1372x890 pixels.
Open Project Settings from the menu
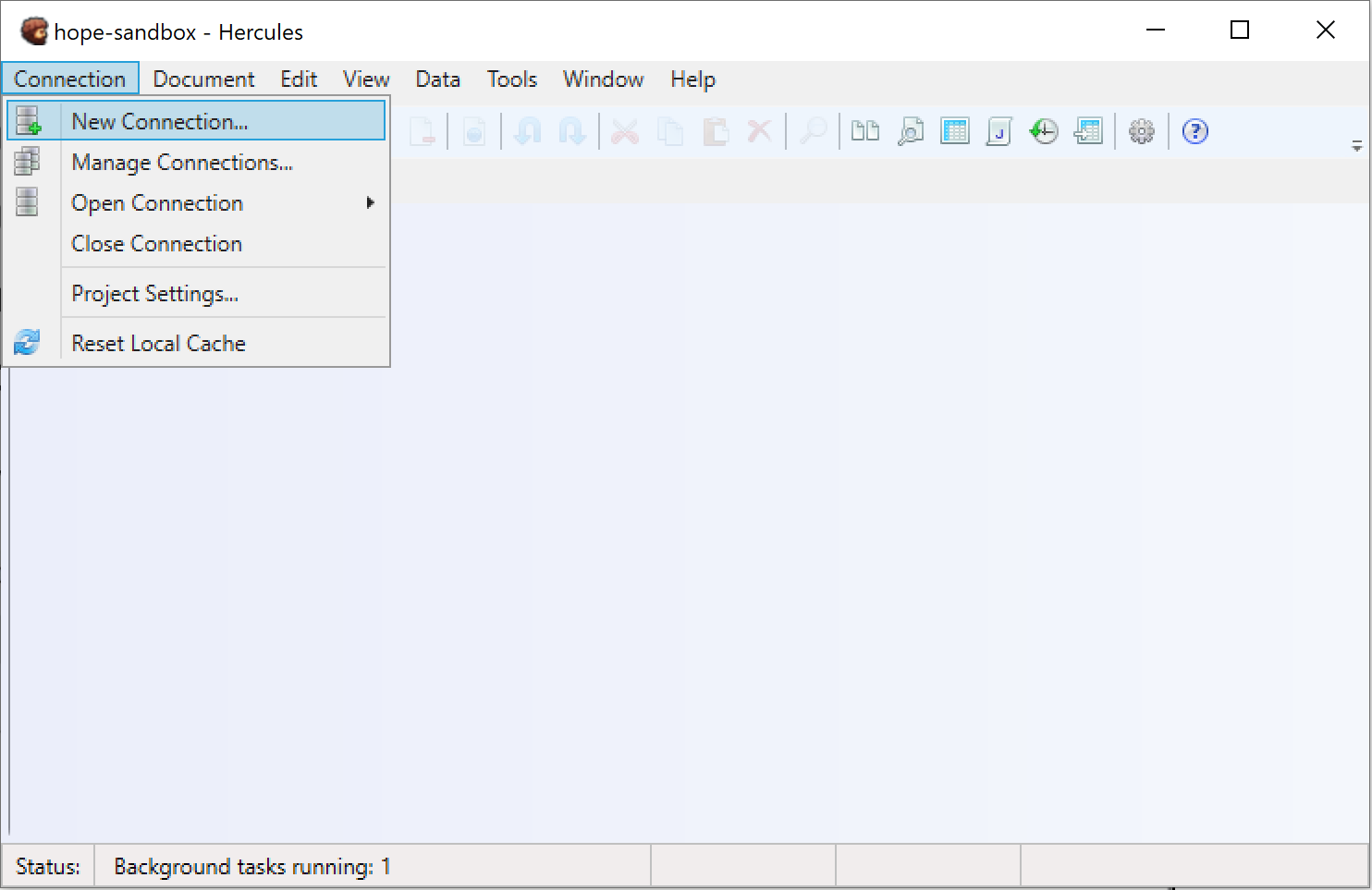[196, 293]
